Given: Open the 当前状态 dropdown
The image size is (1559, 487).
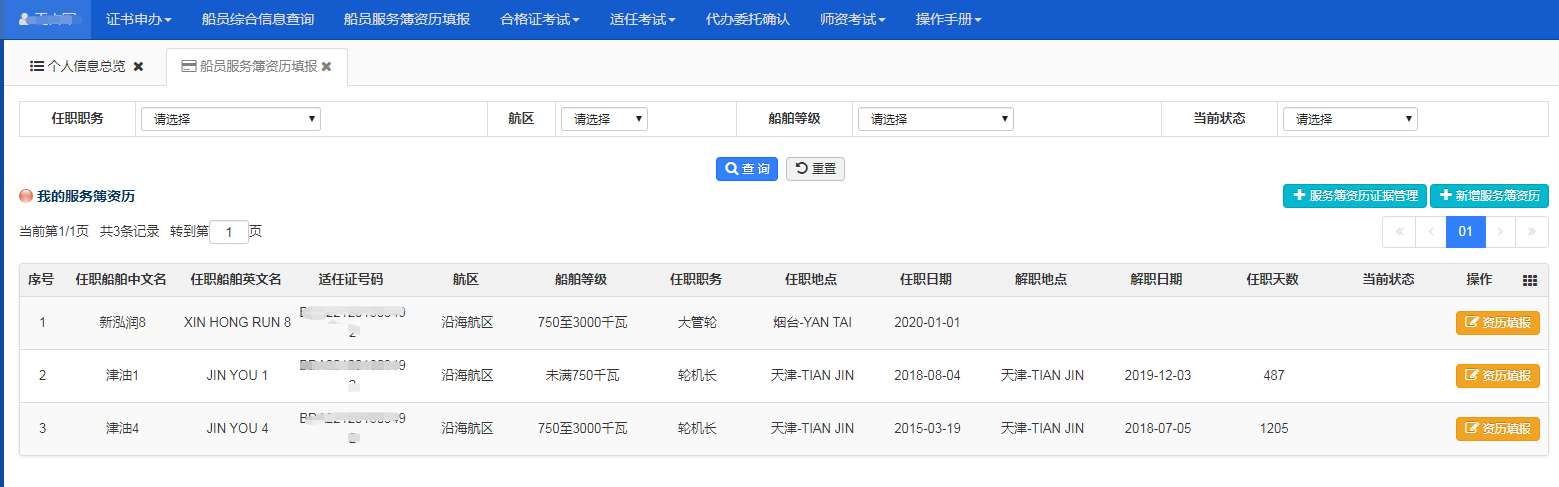Looking at the screenshot, I should pos(1350,119).
